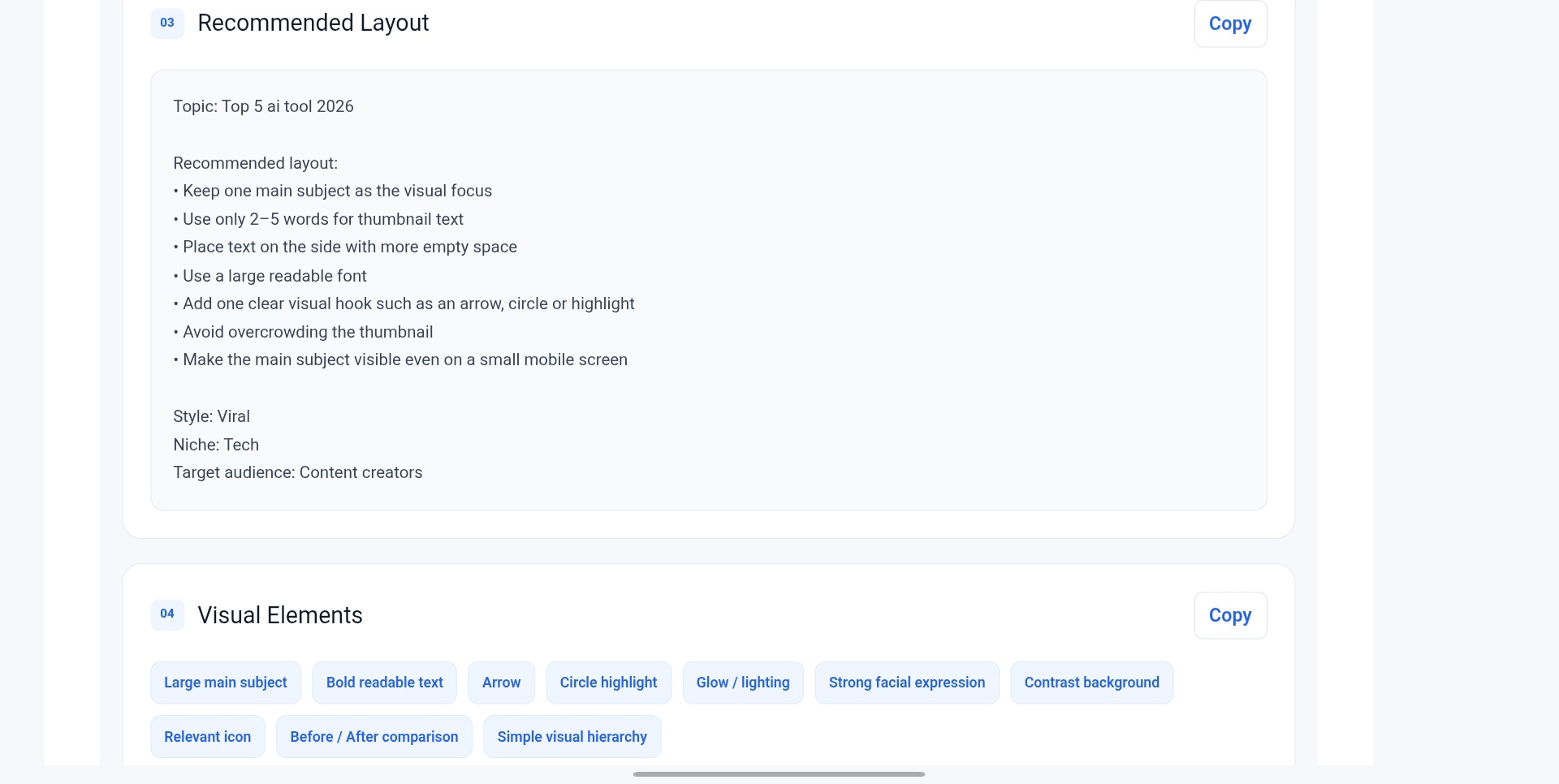
Task: Click 'Keep one main subject as the visual focus'
Action: 333,191
